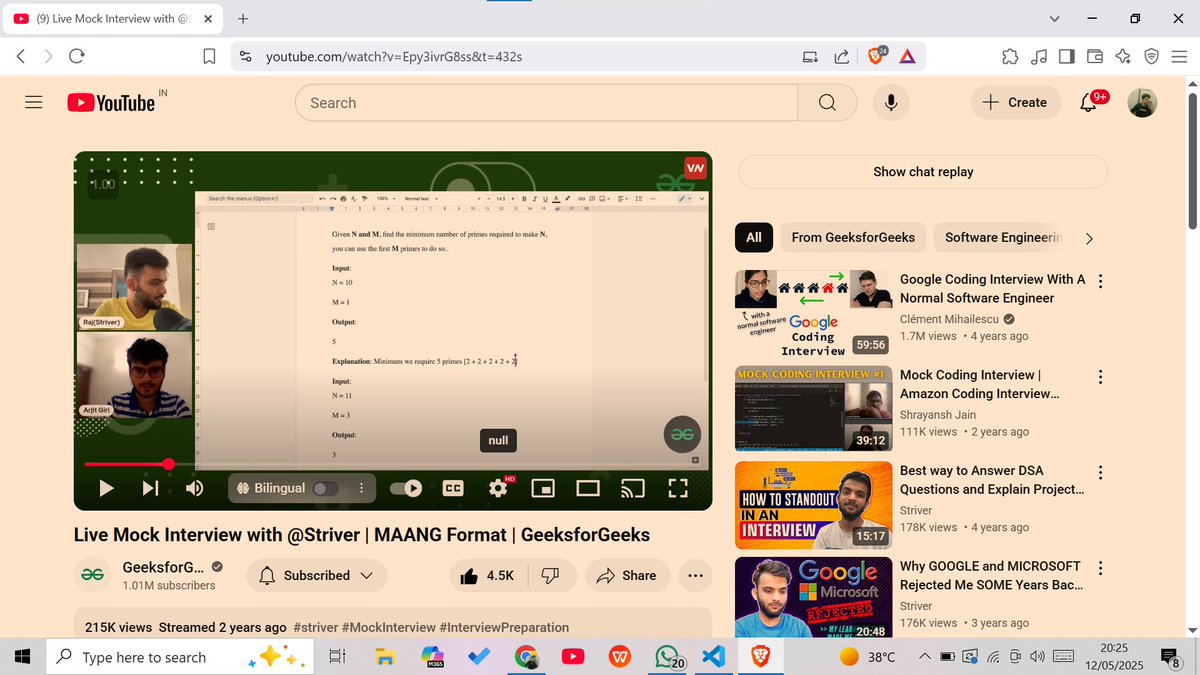Image resolution: width=1200 pixels, height=675 pixels.
Task: Open Why GOOGLE and MICROSOFT Rejected title
Action: (x=990, y=575)
